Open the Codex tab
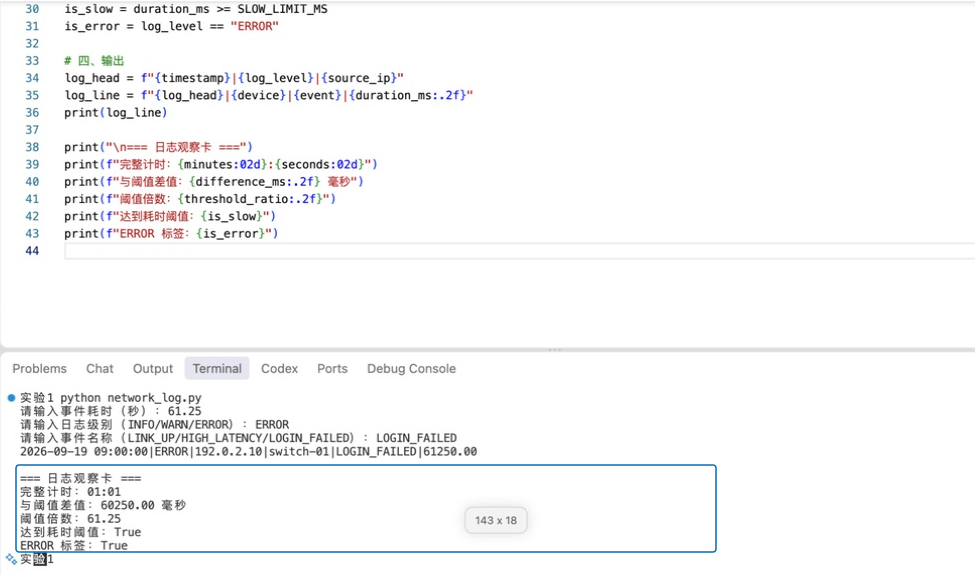Viewport: 975px width, 575px height. [x=279, y=369]
